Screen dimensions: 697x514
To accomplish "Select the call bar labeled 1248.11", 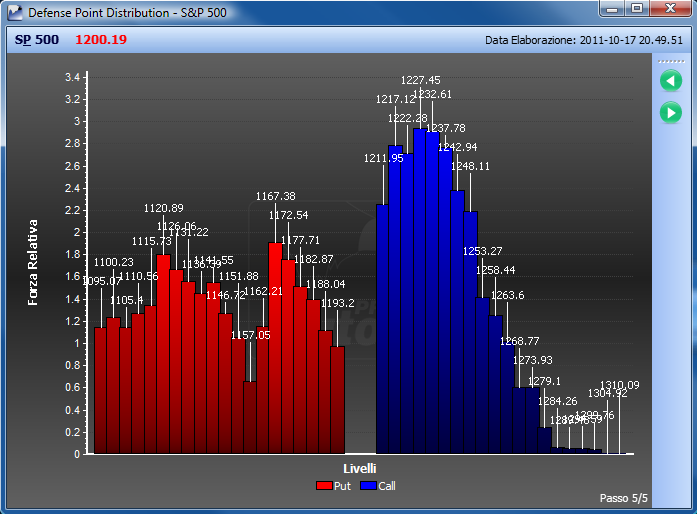I will tap(470, 333).
